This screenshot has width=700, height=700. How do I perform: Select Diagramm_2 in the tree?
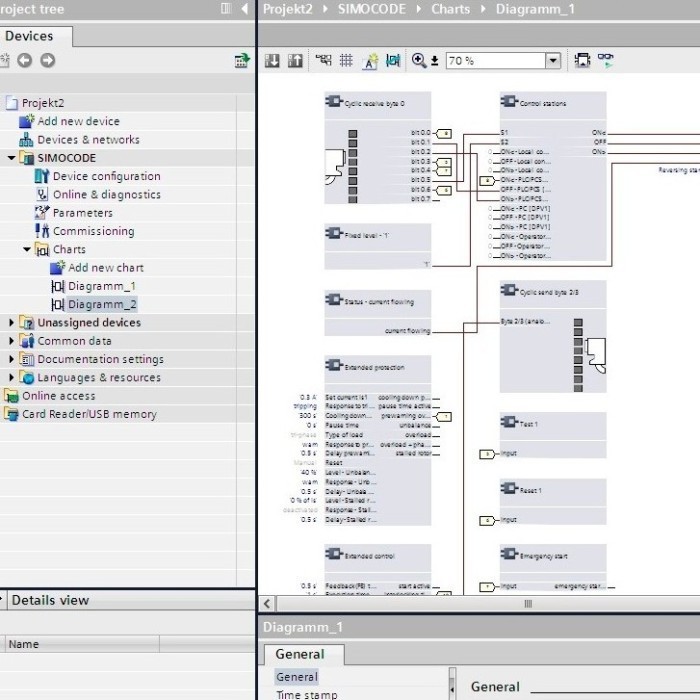[102, 304]
